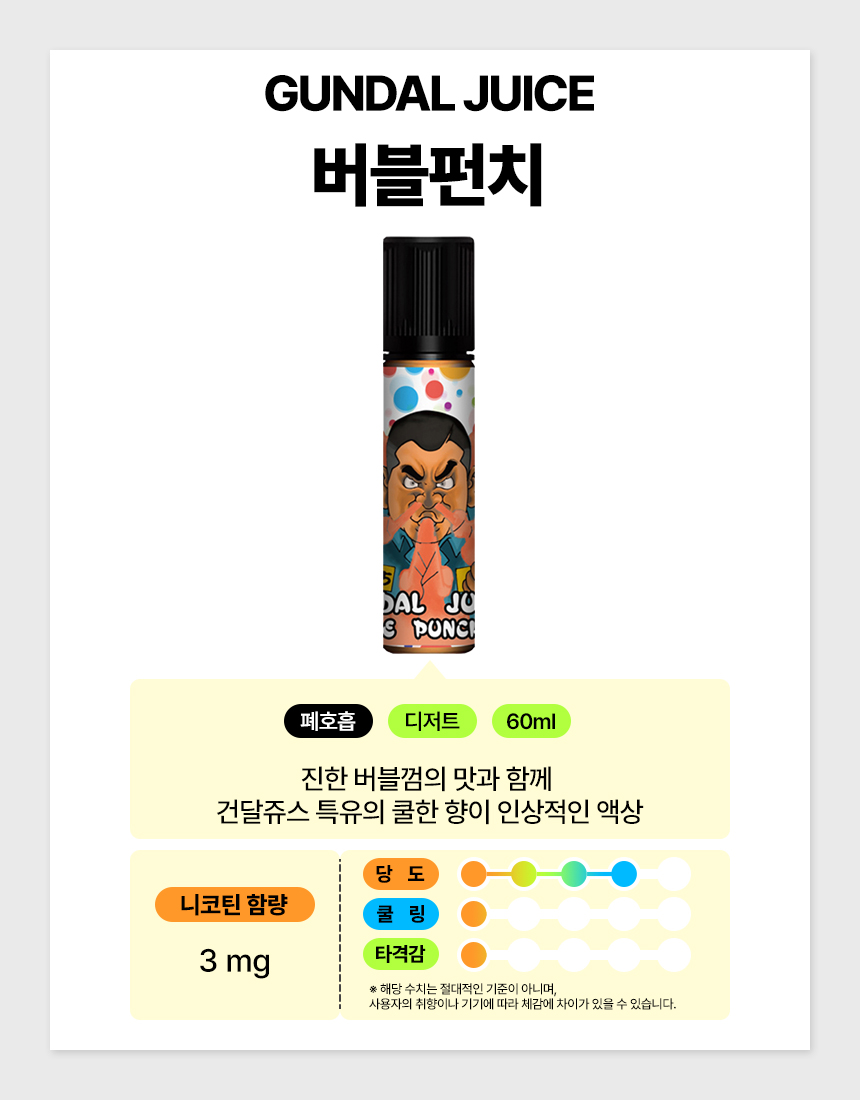Click the first orange dot on 당도 scale
Viewport: 860px width, 1100px height.
click(473, 874)
